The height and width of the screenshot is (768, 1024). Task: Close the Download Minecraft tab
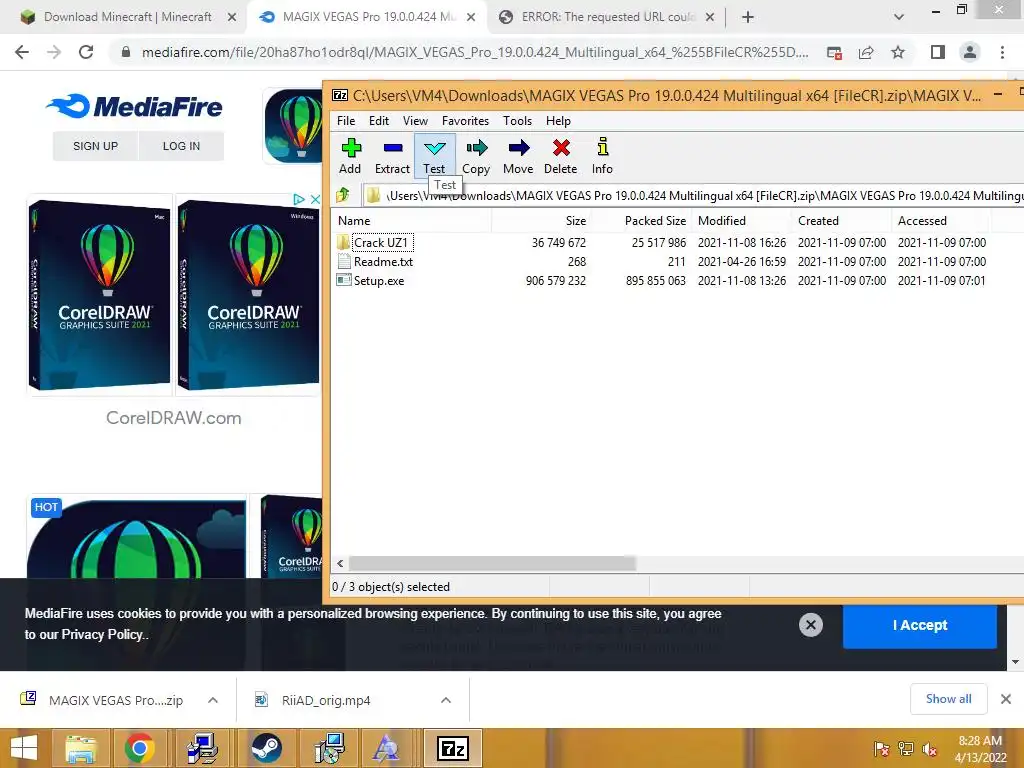tap(232, 18)
